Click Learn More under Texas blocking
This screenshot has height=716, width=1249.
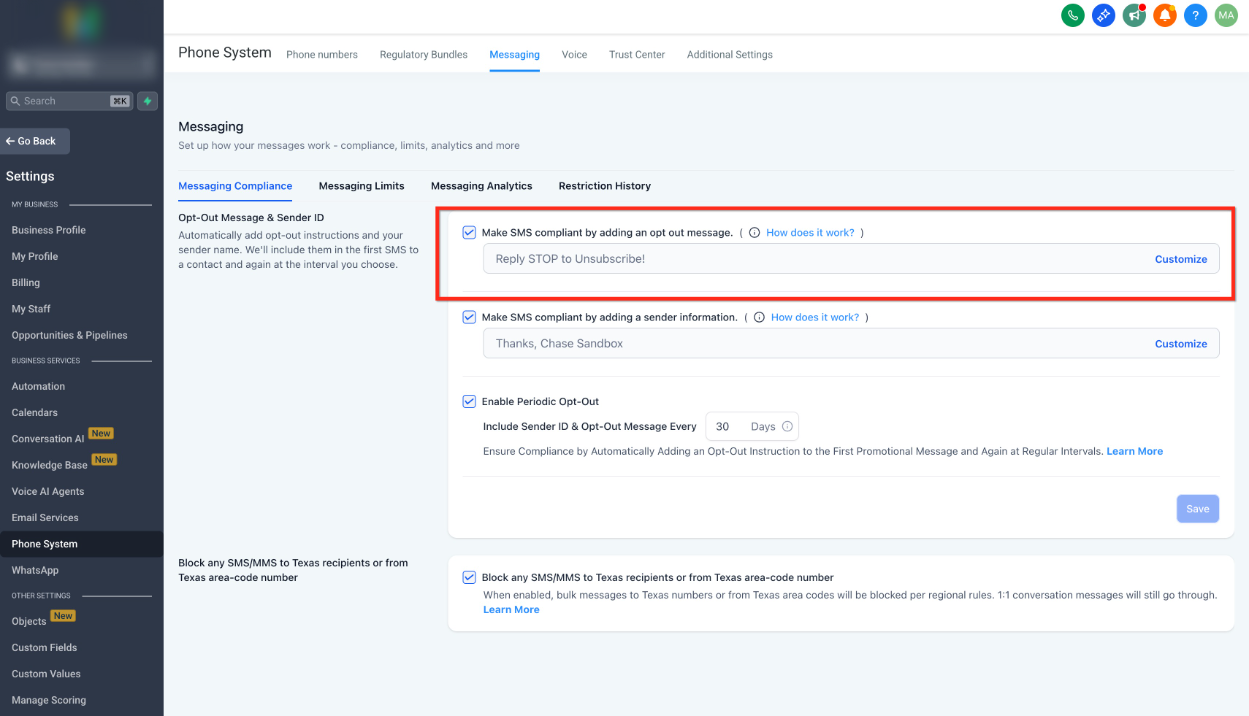pyautogui.click(x=511, y=610)
